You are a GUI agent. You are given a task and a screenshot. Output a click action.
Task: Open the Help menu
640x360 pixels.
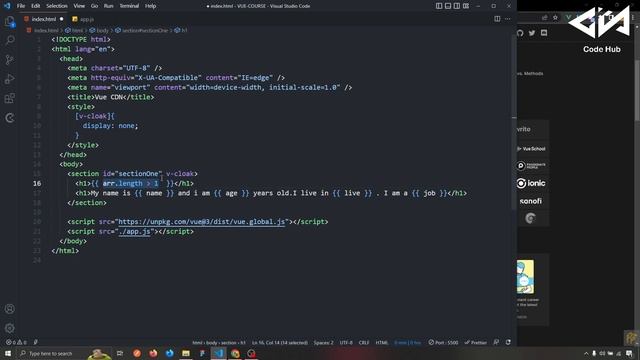(150, 6)
